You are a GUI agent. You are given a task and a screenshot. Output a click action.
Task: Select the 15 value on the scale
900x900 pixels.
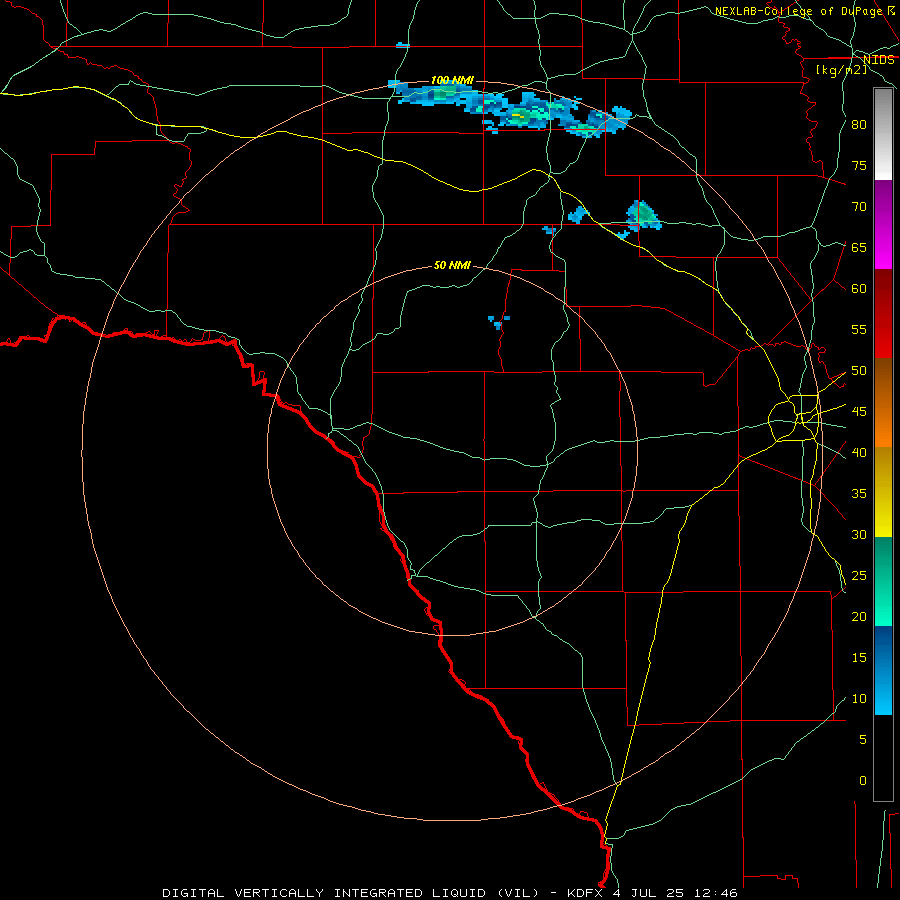coord(859,657)
